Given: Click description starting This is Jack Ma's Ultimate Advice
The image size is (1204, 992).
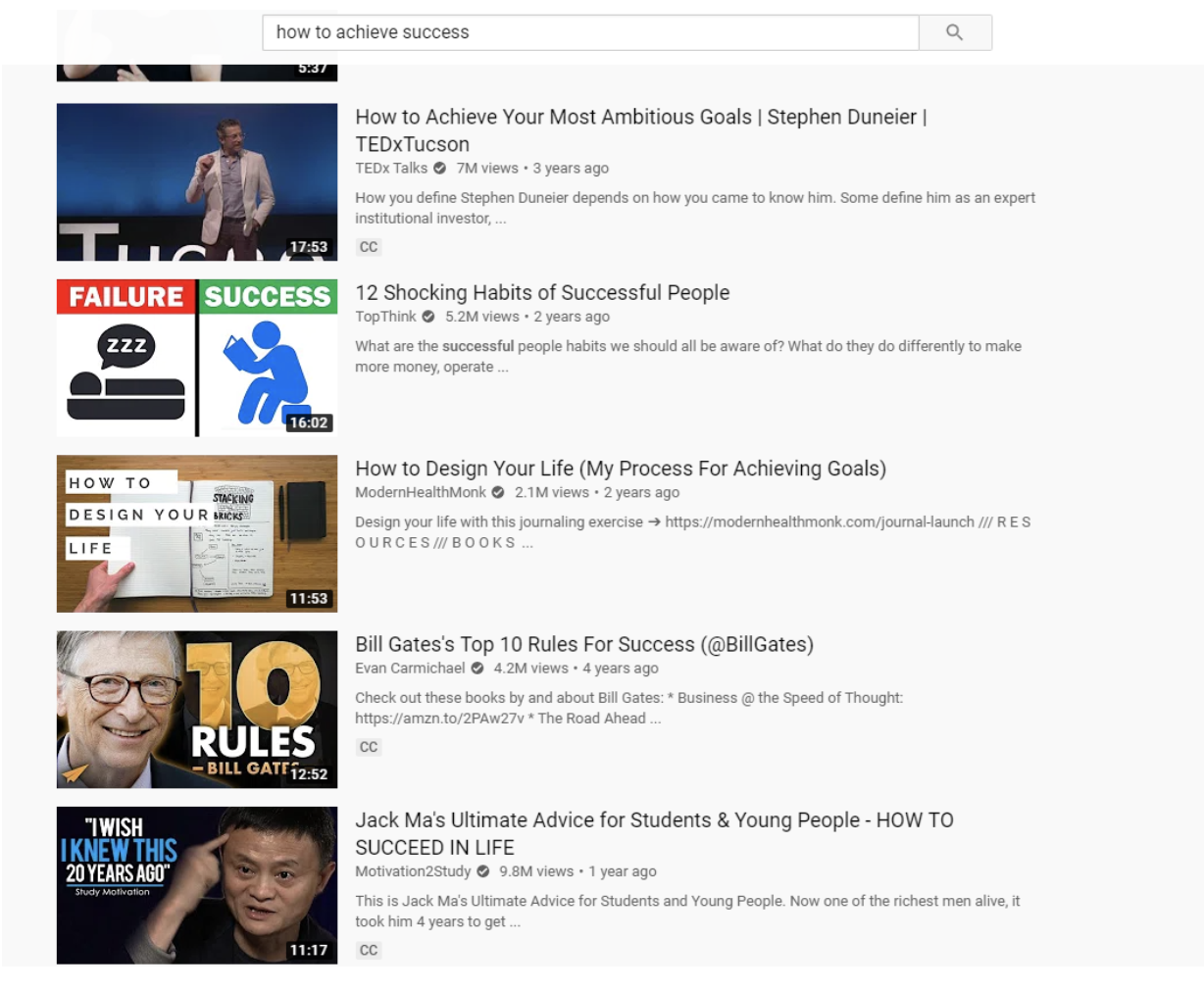Looking at the screenshot, I should [x=687, y=911].
